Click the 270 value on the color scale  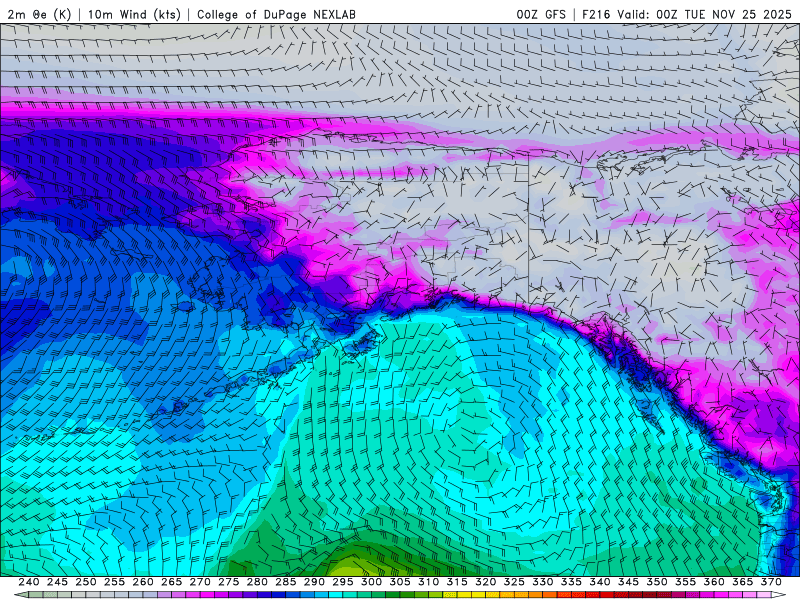200,582
